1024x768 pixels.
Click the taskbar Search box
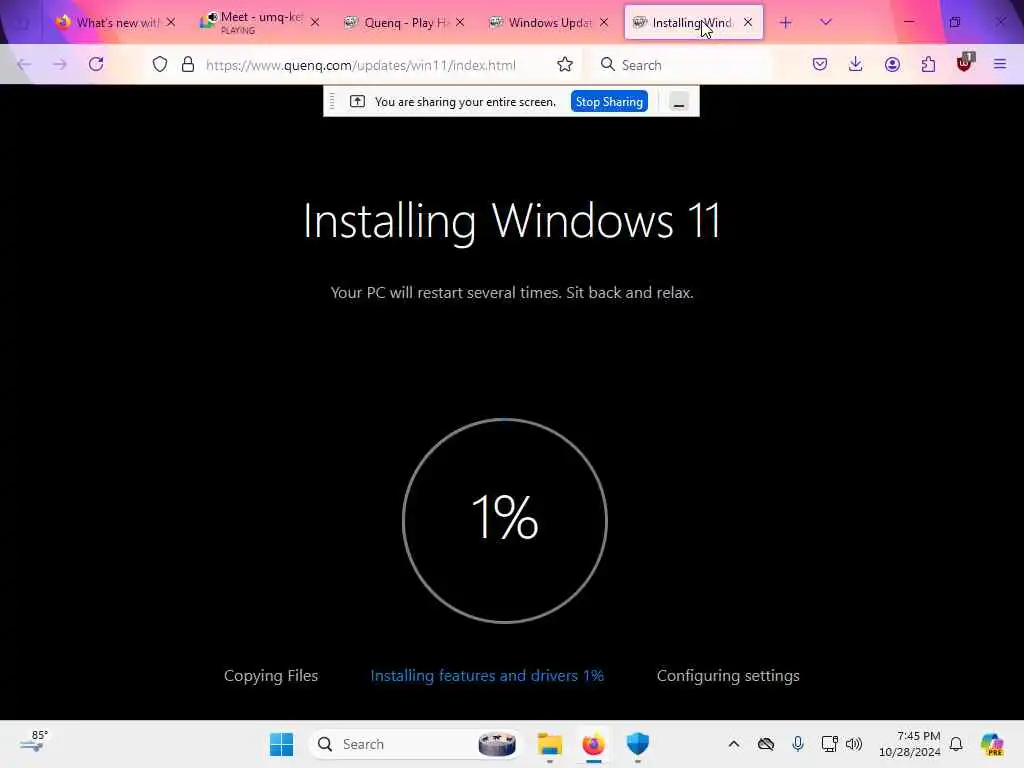pyautogui.click(x=416, y=744)
